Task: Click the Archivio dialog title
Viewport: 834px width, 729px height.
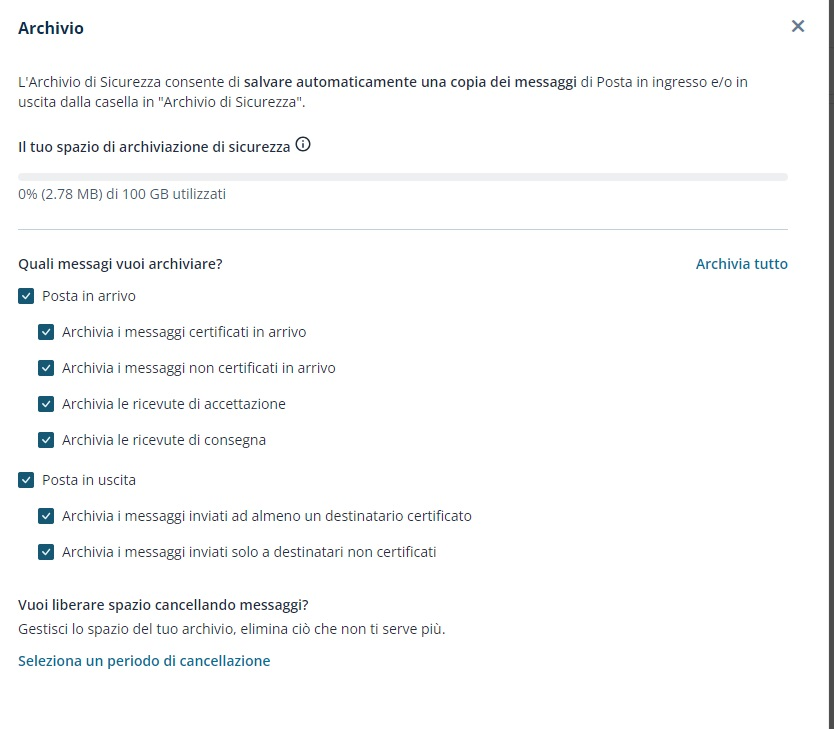Action: coord(51,28)
